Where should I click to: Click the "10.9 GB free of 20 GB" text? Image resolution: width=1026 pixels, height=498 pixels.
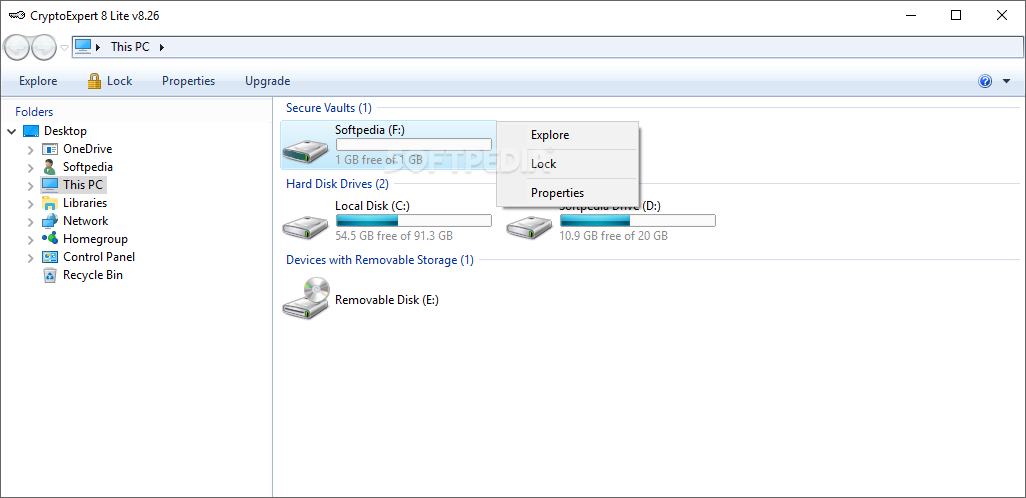[614, 236]
